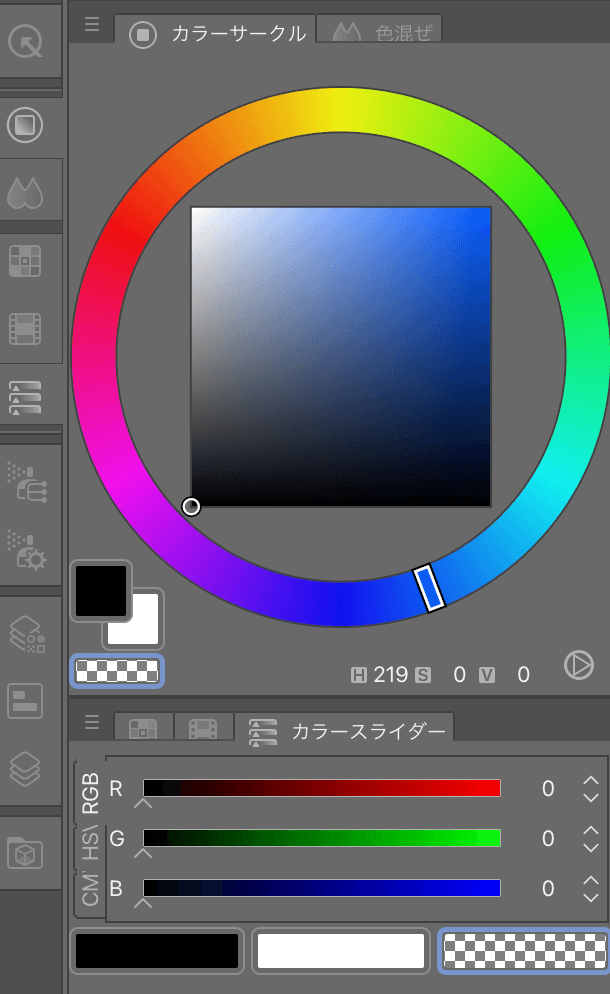Open the Quick Access palette icon
Image resolution: width=610 pixels, height=994 pixels.
(x=25, y=42)
